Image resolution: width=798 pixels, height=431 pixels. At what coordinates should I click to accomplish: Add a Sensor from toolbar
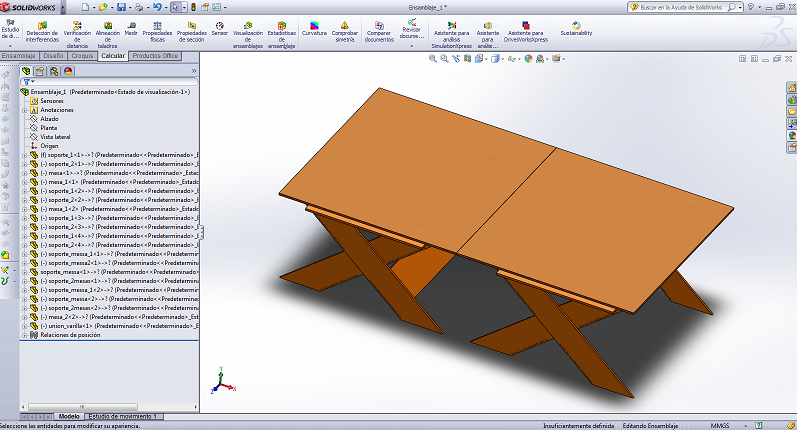tap(220, 29)
